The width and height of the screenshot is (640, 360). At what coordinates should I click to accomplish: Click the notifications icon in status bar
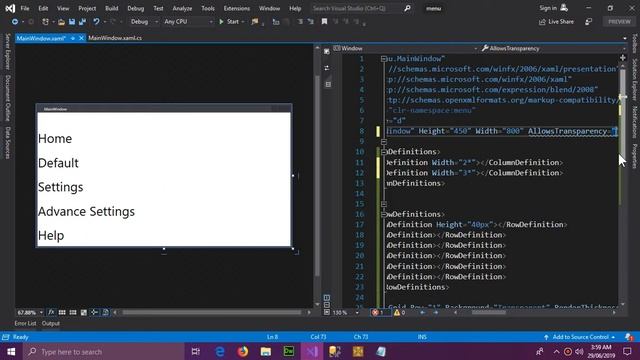[x=629, y=337]
